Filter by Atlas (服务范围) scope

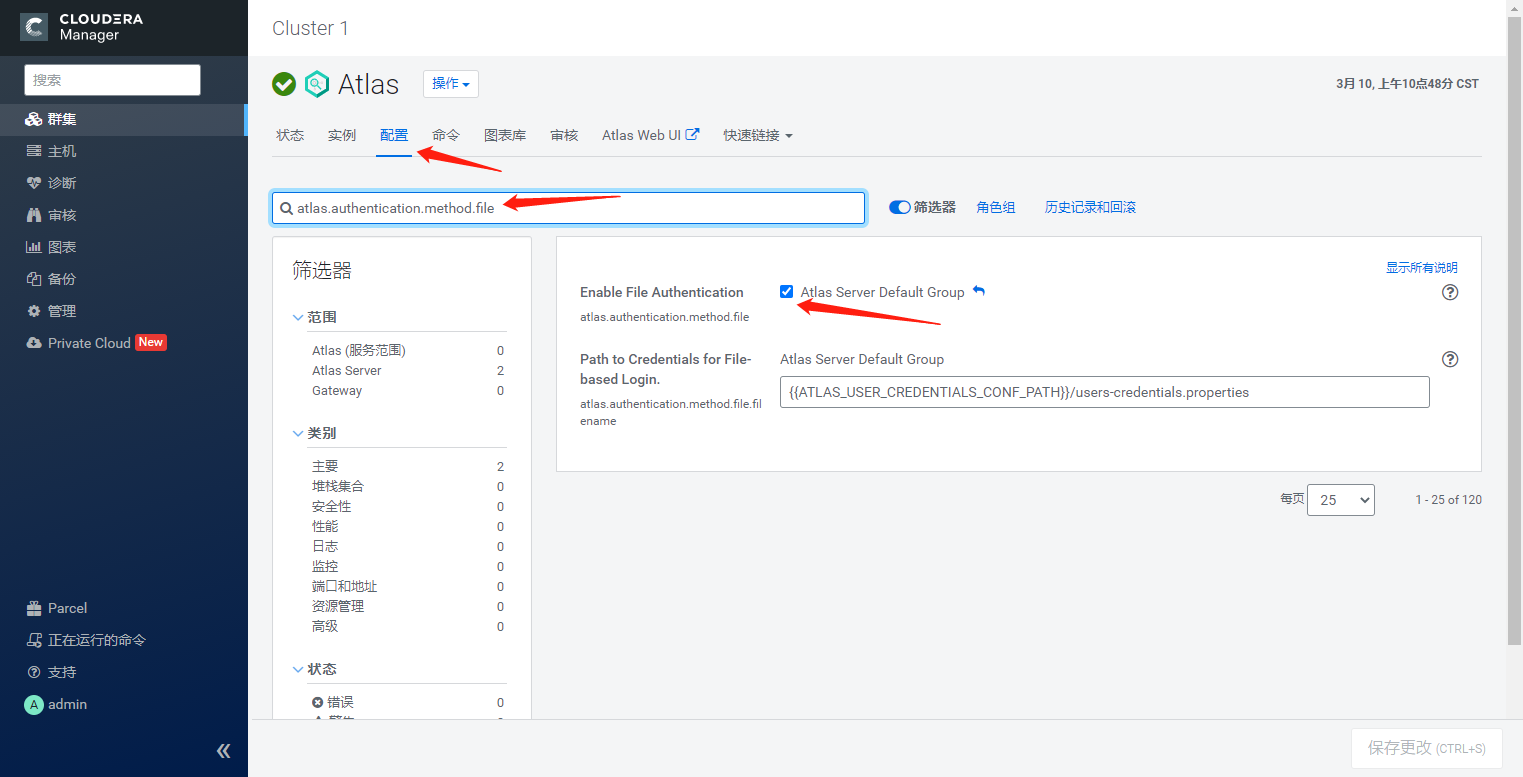[359, 351]
